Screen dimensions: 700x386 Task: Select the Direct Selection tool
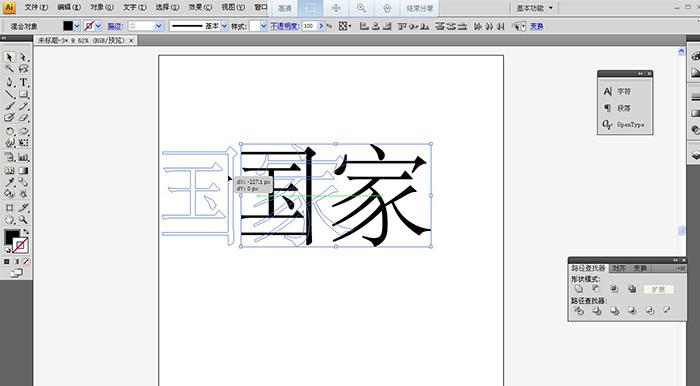click(23, 57)
